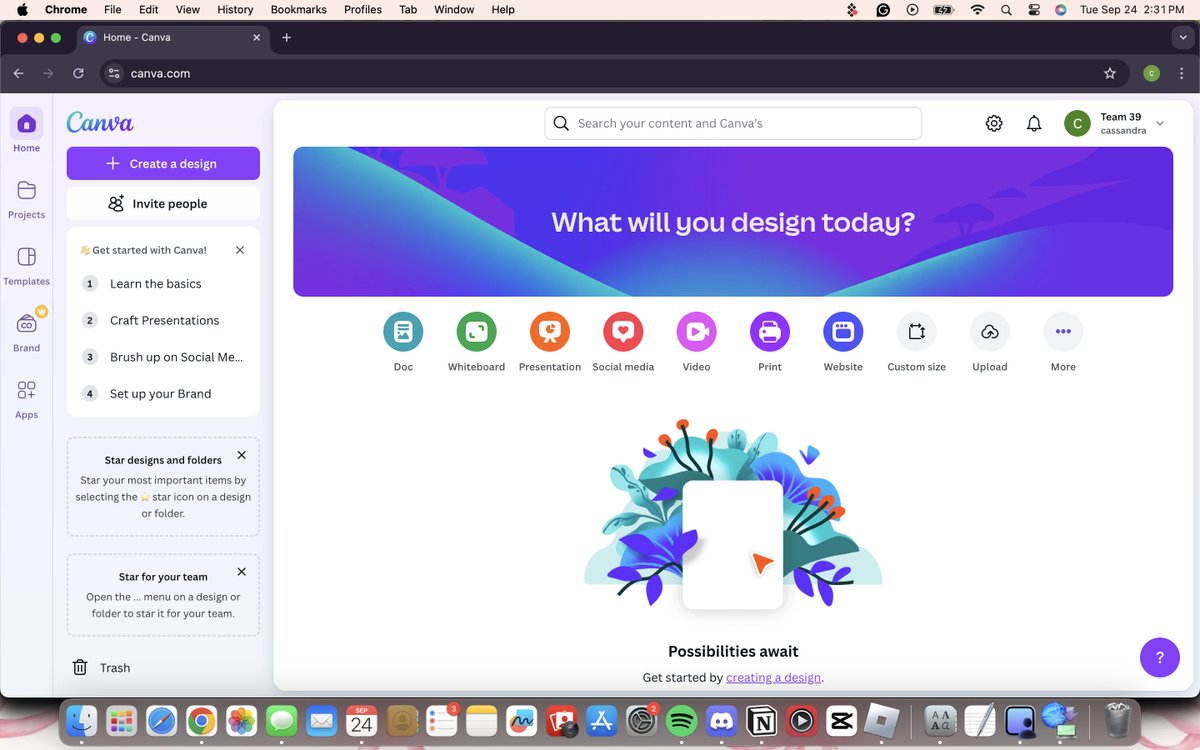Open Spotify from the Dock

click(x=681, y=720)
